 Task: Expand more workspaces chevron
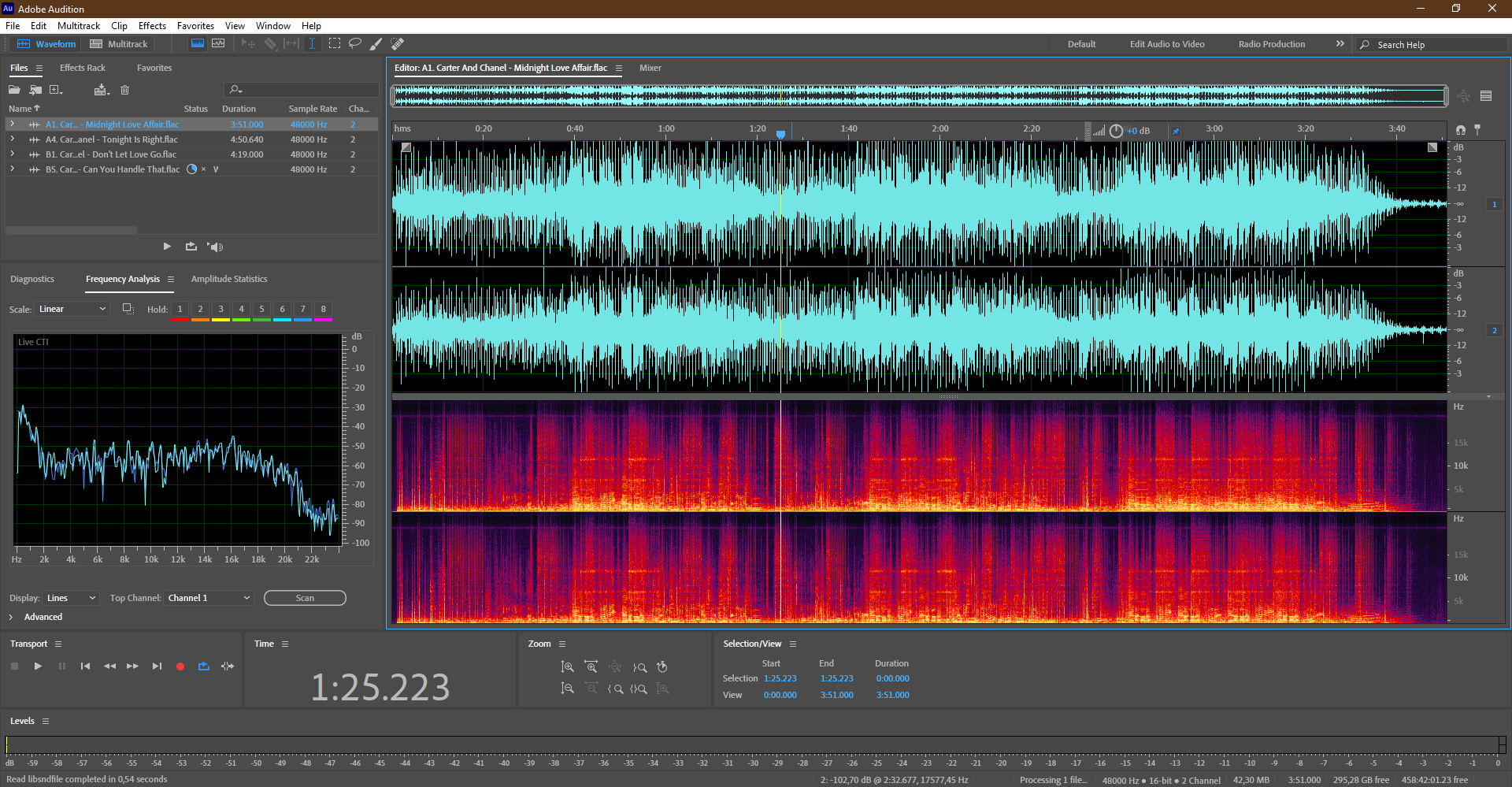pyautogui.click(x=1340, y=44)
